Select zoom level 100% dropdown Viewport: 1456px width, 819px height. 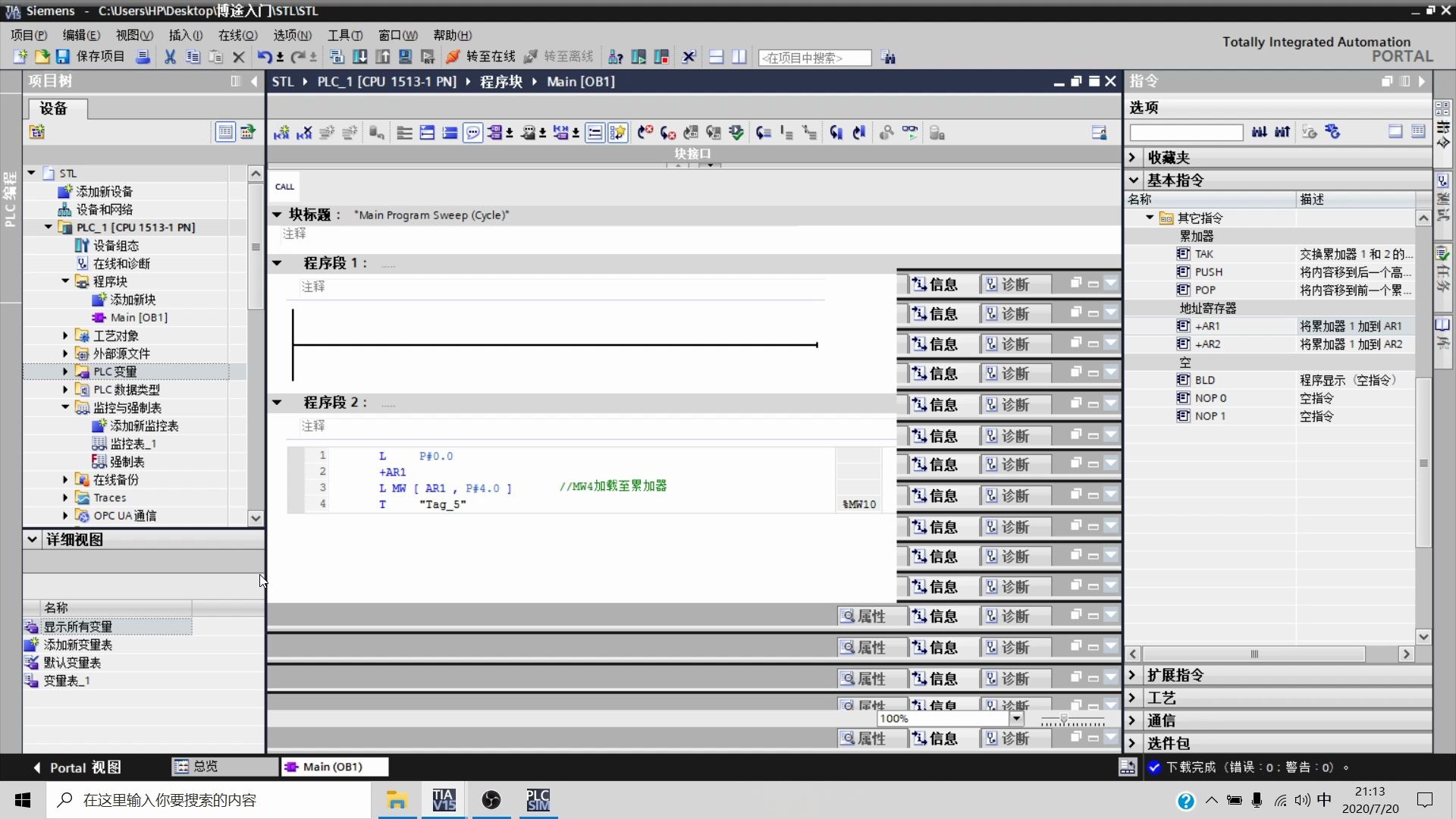[x=1017, y=718]
